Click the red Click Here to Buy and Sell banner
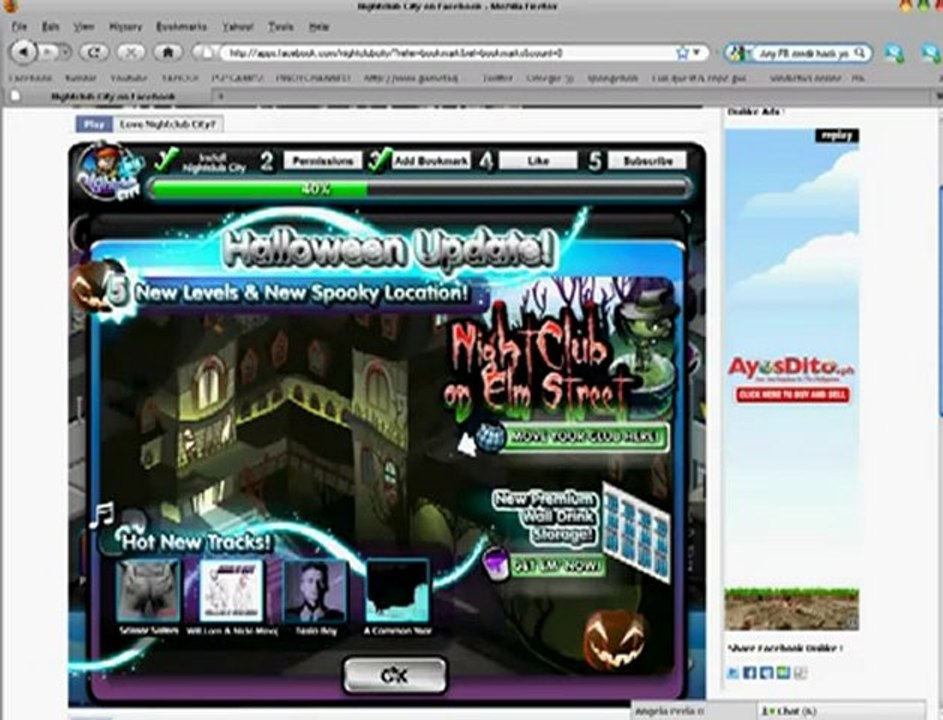Viewport: 943px width, 720px height. click(x=793, y=395)
